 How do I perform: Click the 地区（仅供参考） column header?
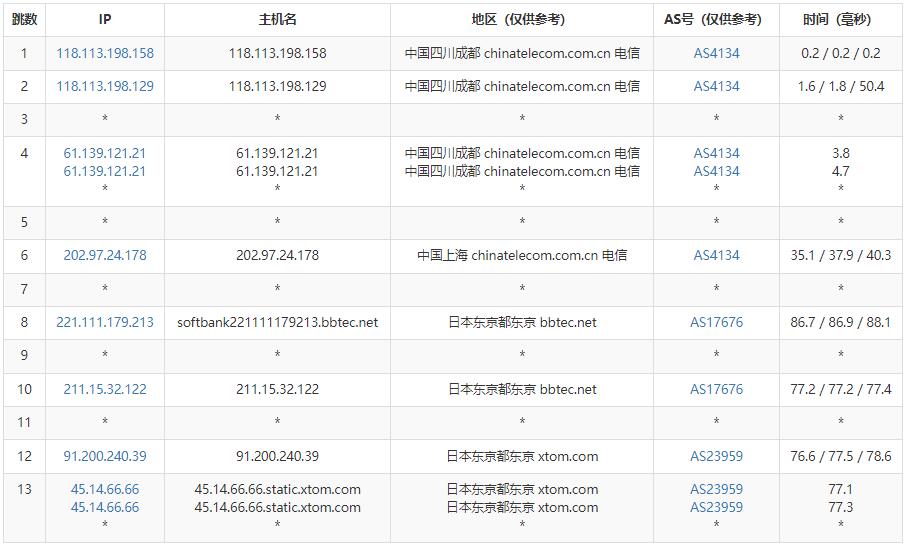point(522,20)
